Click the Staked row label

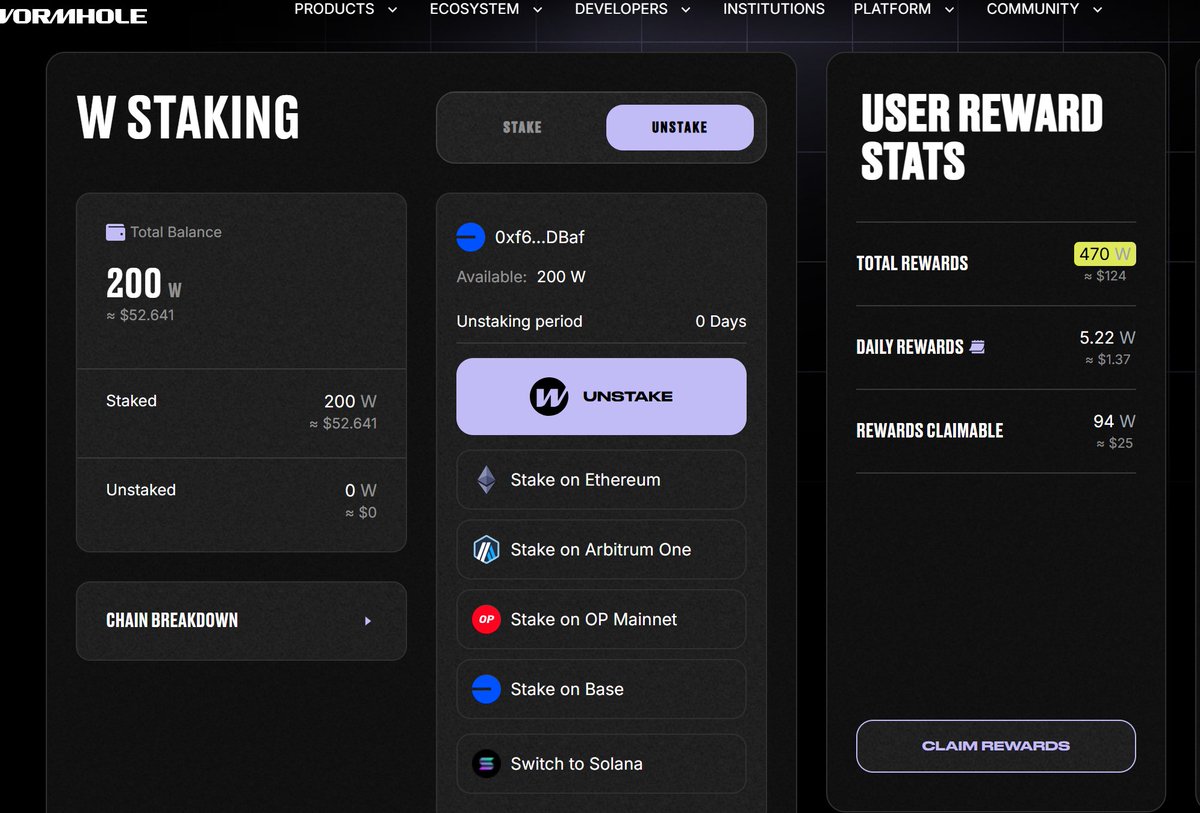point(131,401)
